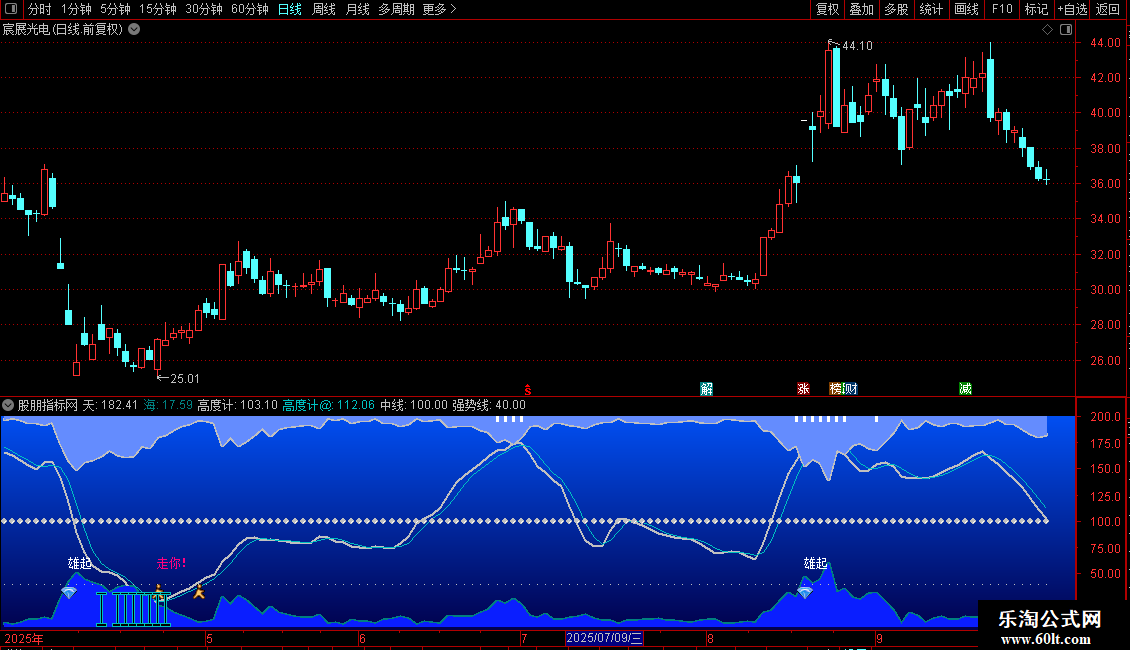Viewport: 1130px width, 650px height.
Task: Click the 高度计@: 112.06 value
Action: pyautogui.click(x=329, y=405)
